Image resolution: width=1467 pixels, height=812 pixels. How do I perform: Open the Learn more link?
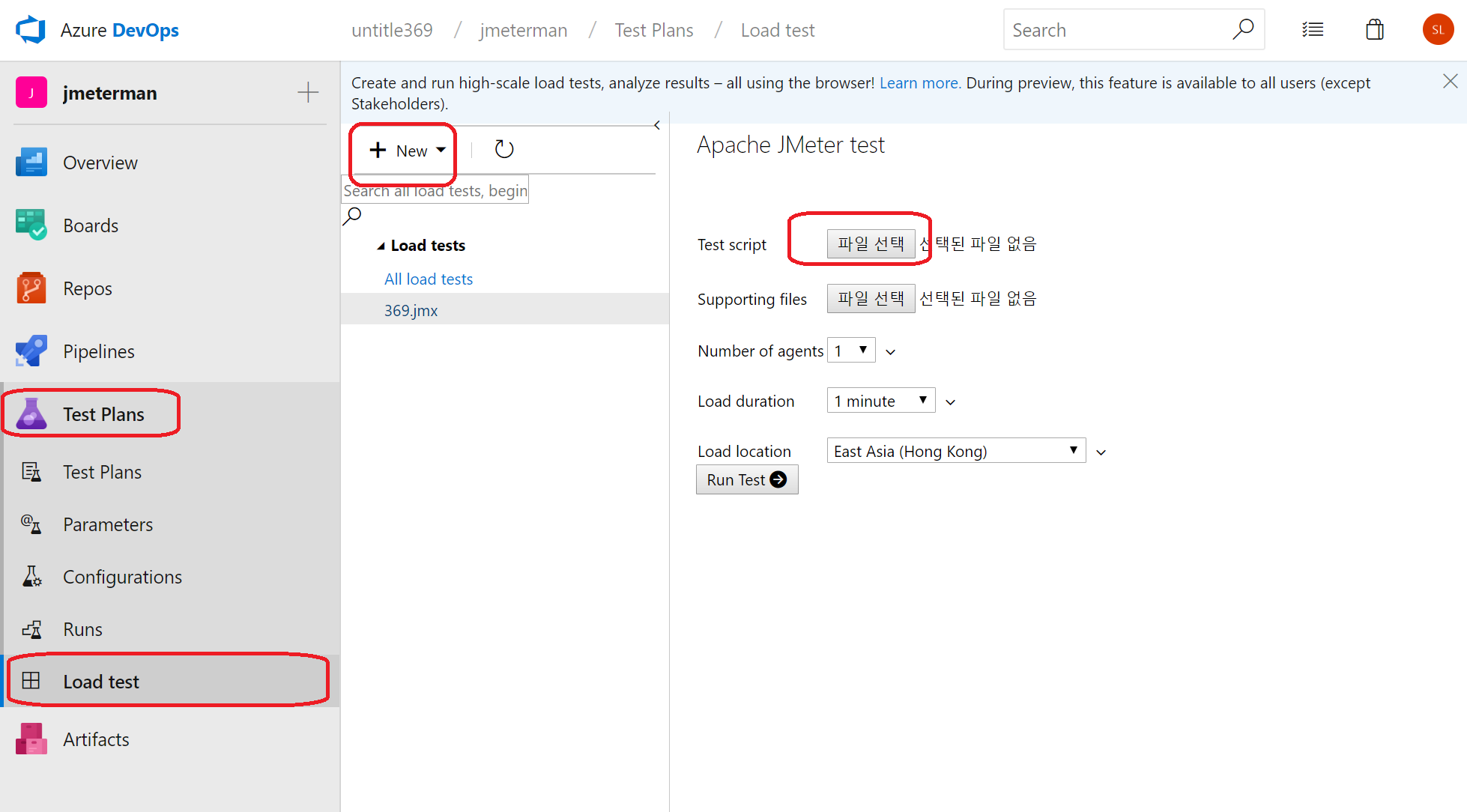tap(920, 82)
